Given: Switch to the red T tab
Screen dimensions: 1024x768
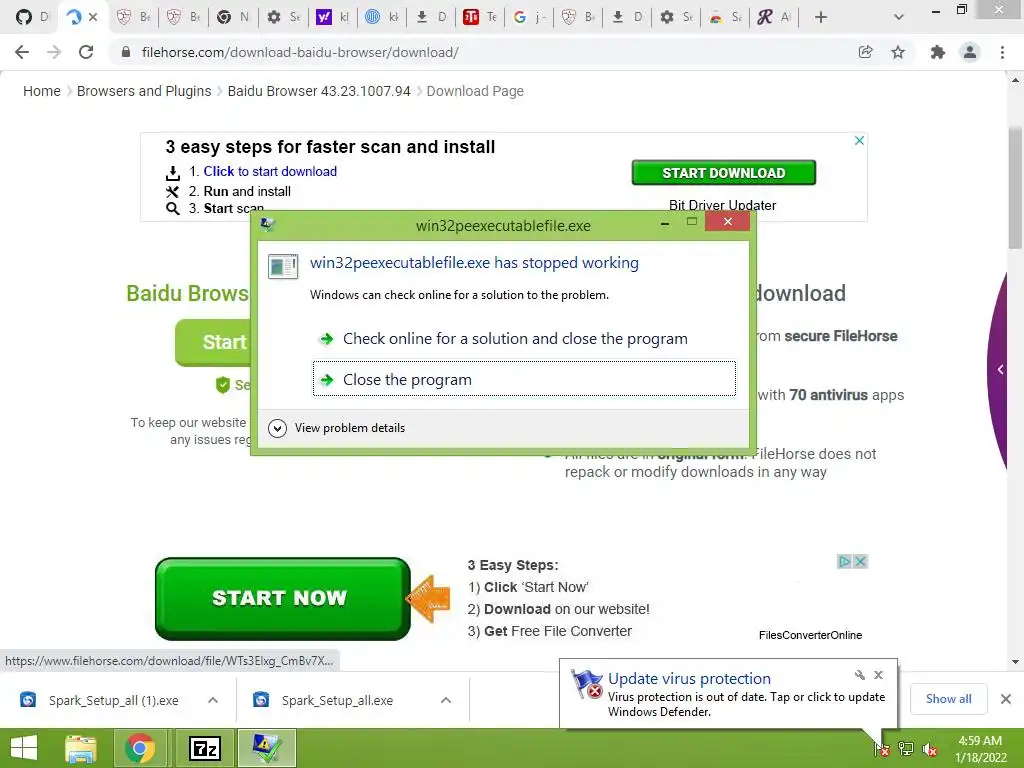Looking at the screenshot, I should click(x=479, y=17).
